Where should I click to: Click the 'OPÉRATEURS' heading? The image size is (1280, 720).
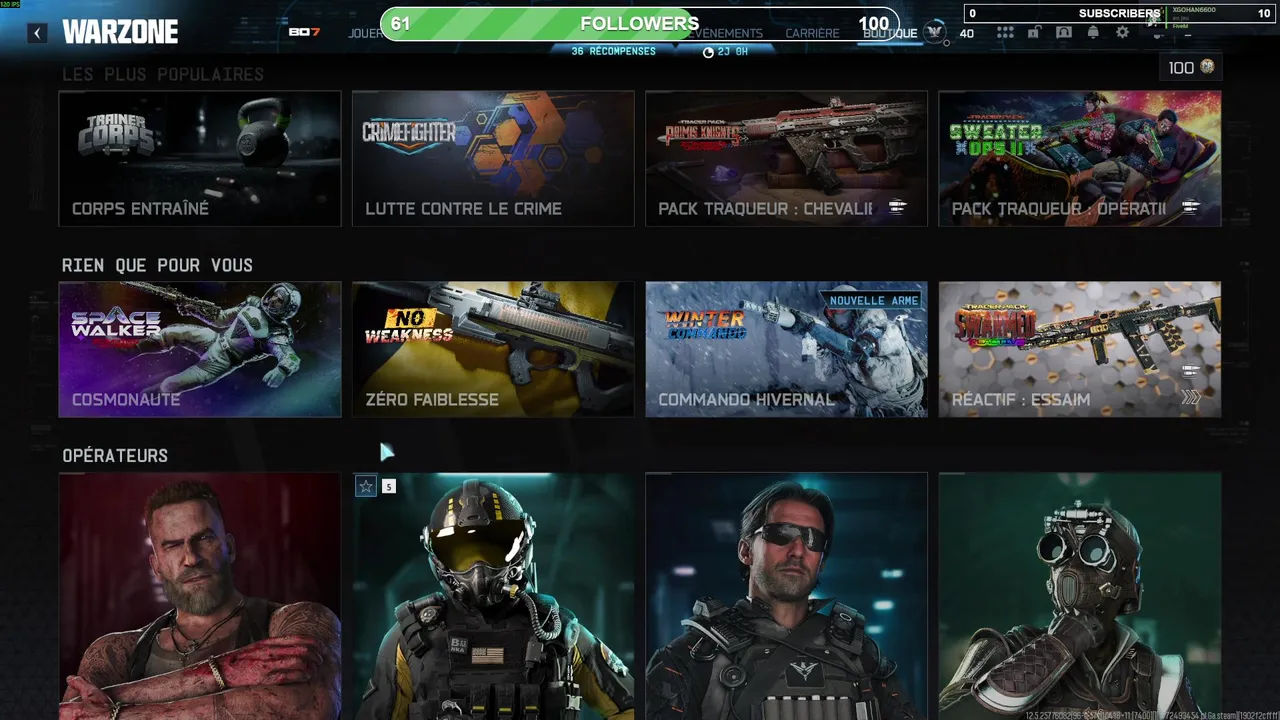(x=115, y=456)
